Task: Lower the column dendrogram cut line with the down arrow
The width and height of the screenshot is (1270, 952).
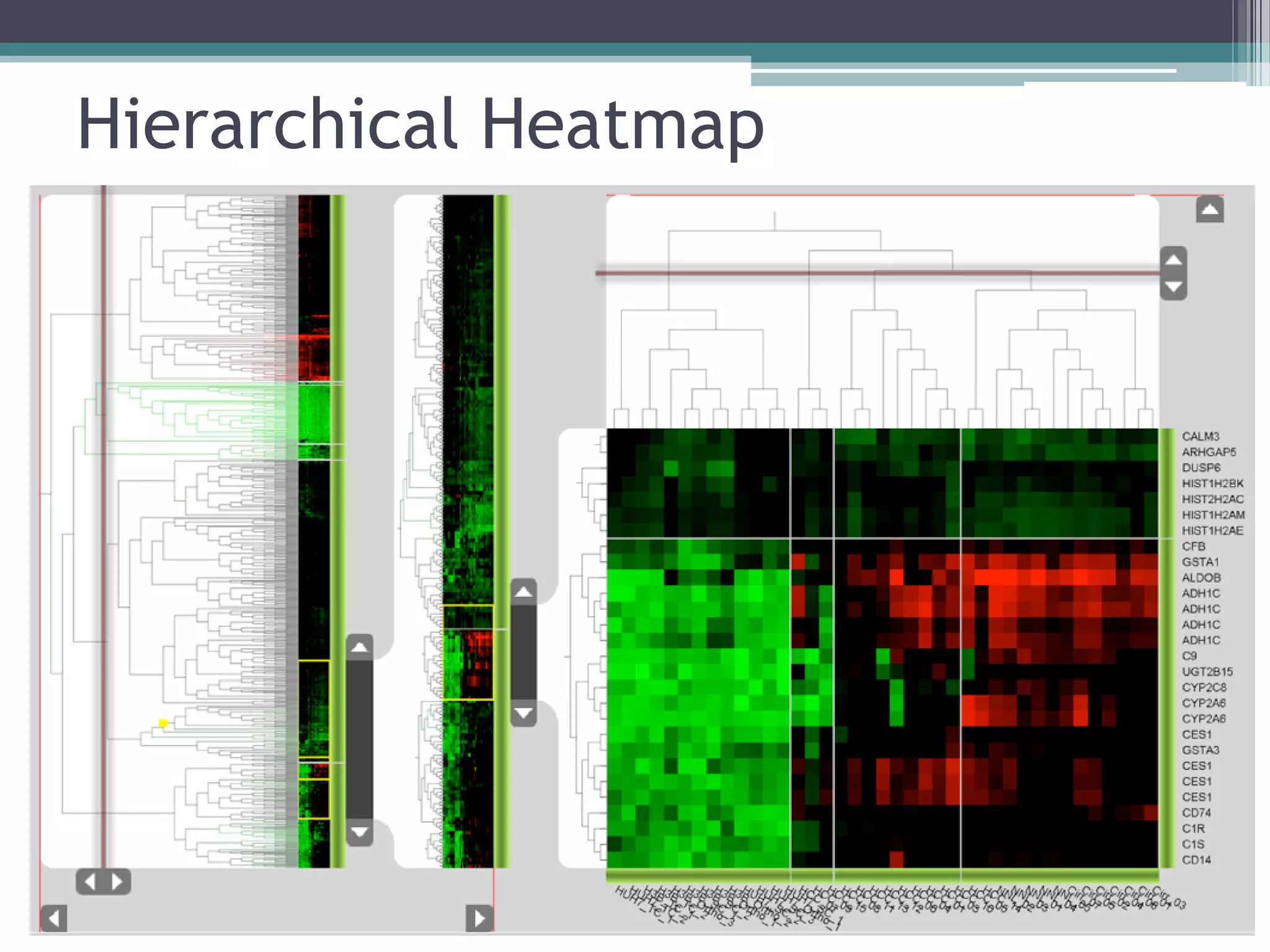Action: coord(1173,287)
